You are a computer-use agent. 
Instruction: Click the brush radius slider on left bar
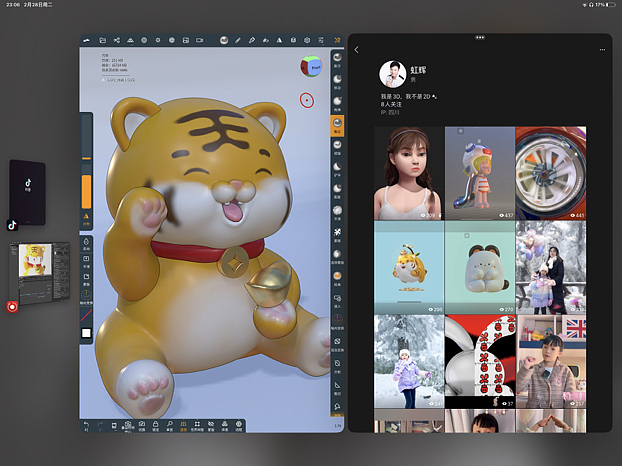click(x=86, y=138)
